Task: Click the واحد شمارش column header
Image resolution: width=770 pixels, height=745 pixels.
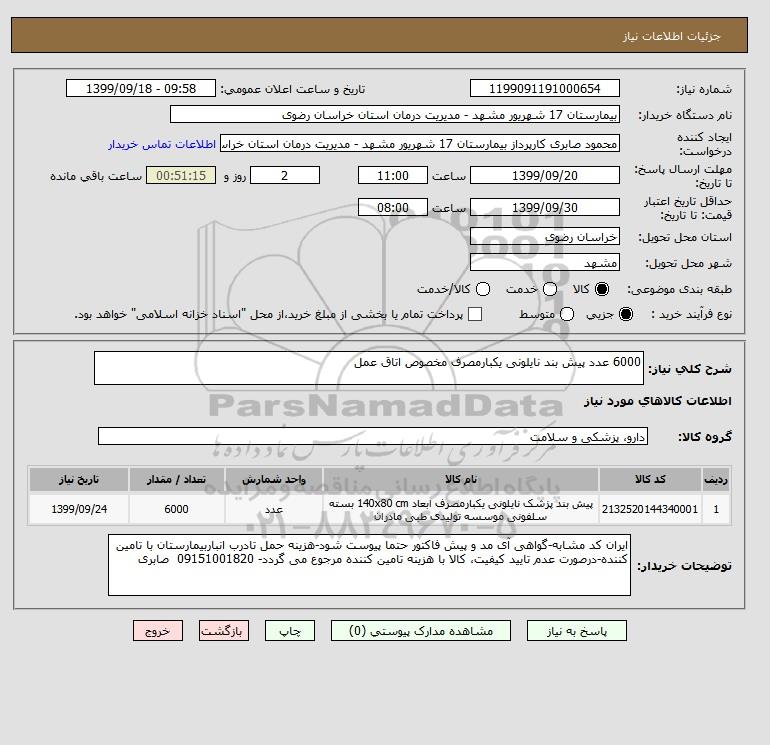Action: point(274,479)
